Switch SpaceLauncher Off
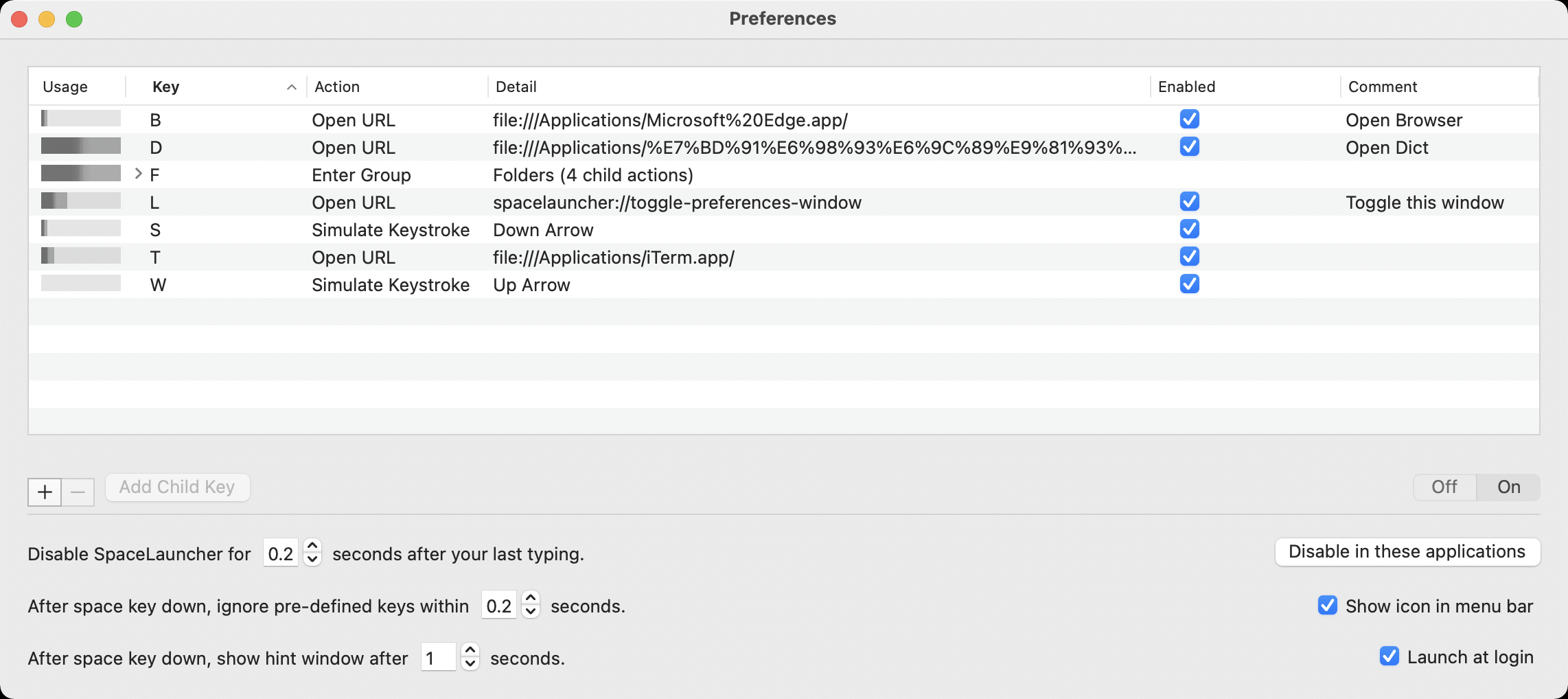Viewport: 1568px width, 699px height. click(1444, 487)
